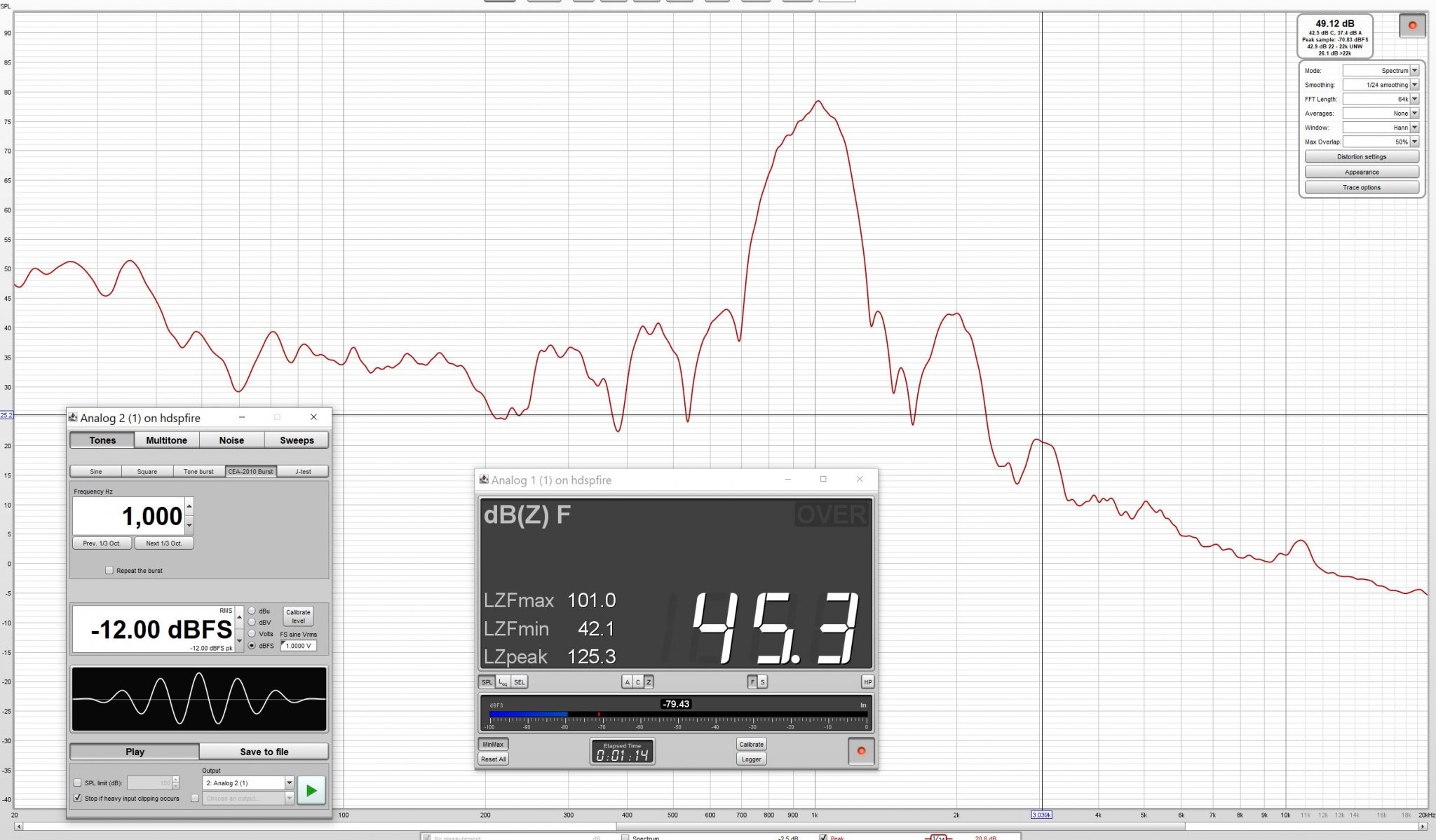Screen dimensions: 1436x840
Task: Open the Mode Spectrum dropdown
Action: click(x=1381, y=71)
